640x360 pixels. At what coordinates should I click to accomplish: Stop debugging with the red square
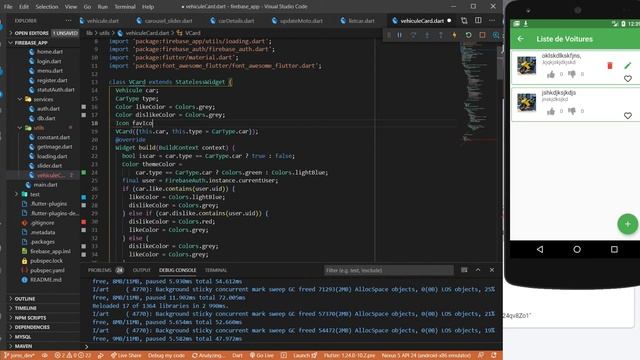(x=482, y=35)
